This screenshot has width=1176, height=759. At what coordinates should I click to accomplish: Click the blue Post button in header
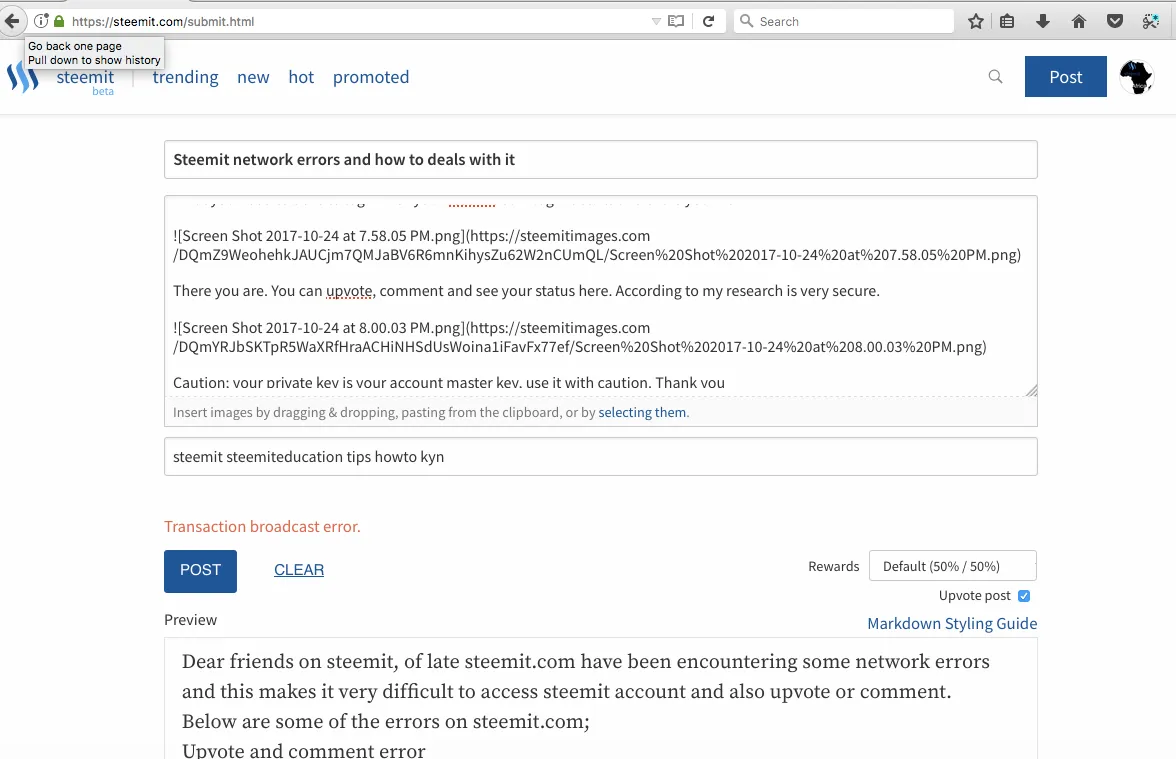[1066, 76]
